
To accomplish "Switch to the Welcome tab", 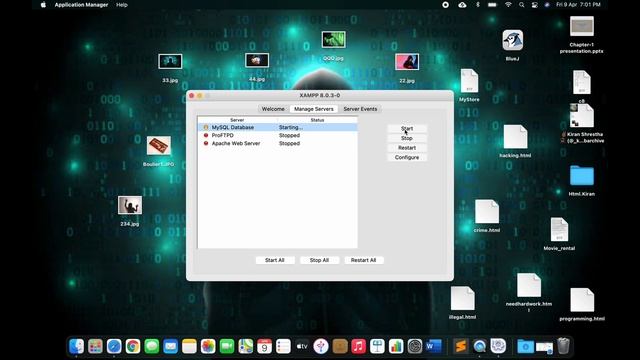I will coord(273,109).
